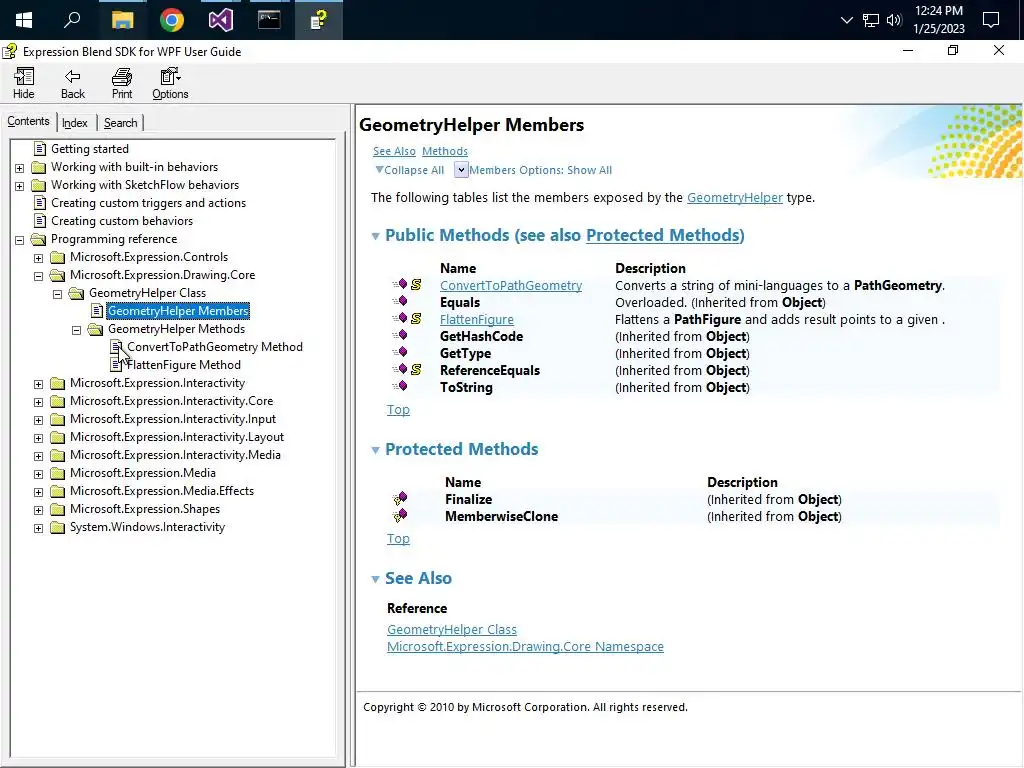The image size is (1024, 768).
Task: Collapse the Protected Methods section triangle
Action: (376, 450)
